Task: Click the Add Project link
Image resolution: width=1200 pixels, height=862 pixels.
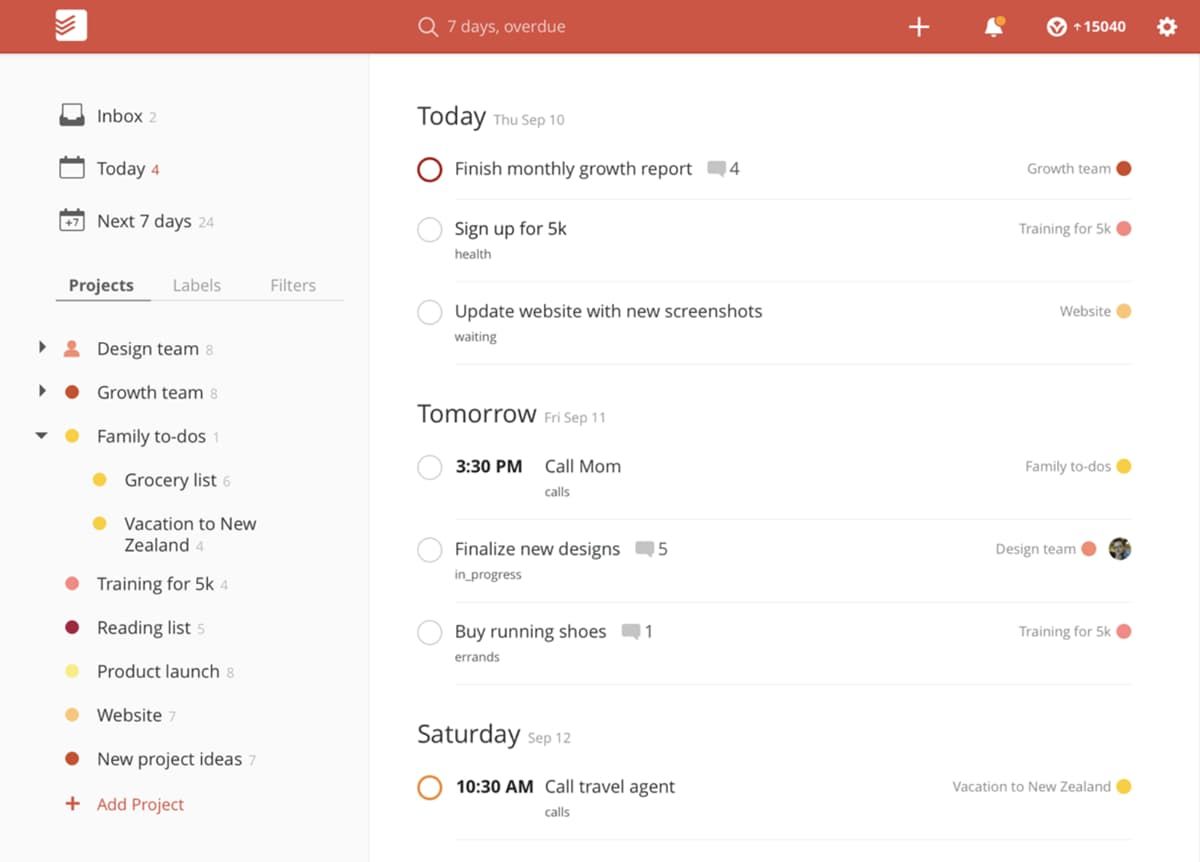Action: click(x=140, y=804)
